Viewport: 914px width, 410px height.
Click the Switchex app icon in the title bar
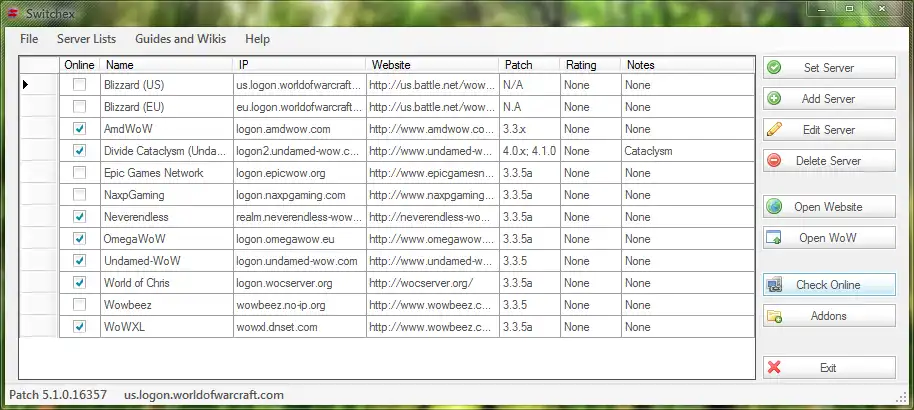click(x=13, y=13)
